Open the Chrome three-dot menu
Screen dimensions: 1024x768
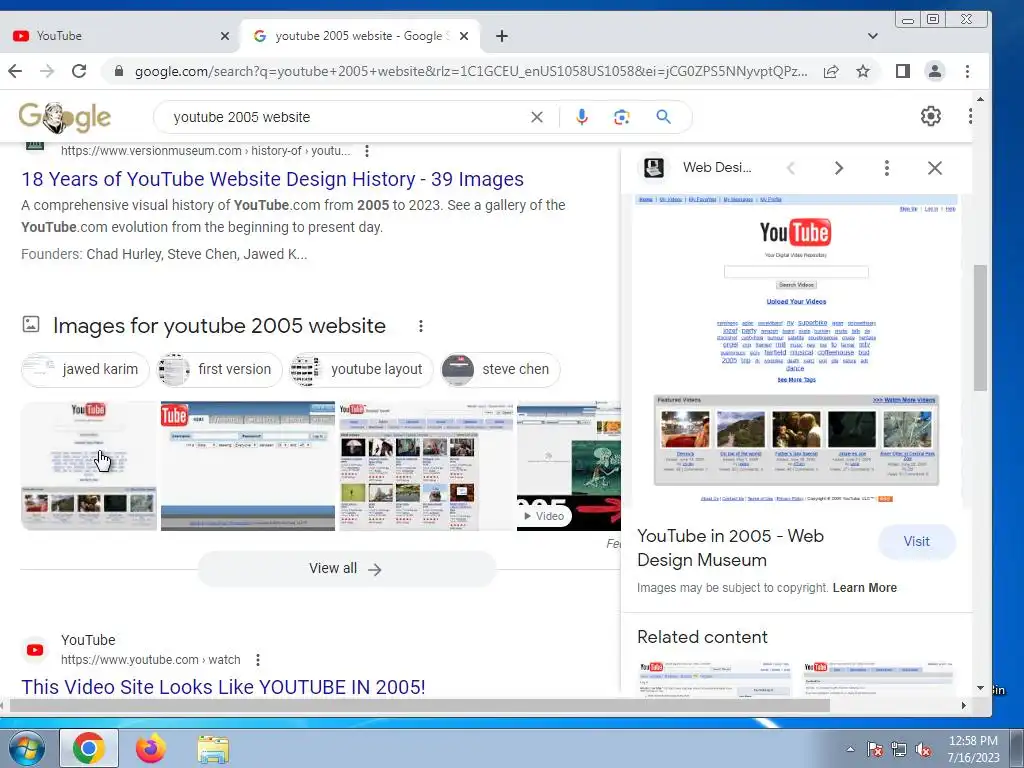(x=967, y=71)
